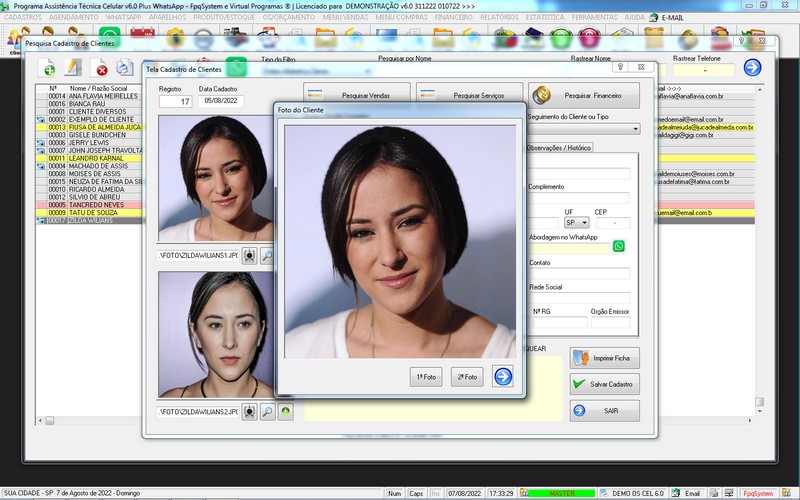Image resolution: width=800 pixels, height=500 pixels.
Task: Click the new record icon in search window
Action: (47, 68)
